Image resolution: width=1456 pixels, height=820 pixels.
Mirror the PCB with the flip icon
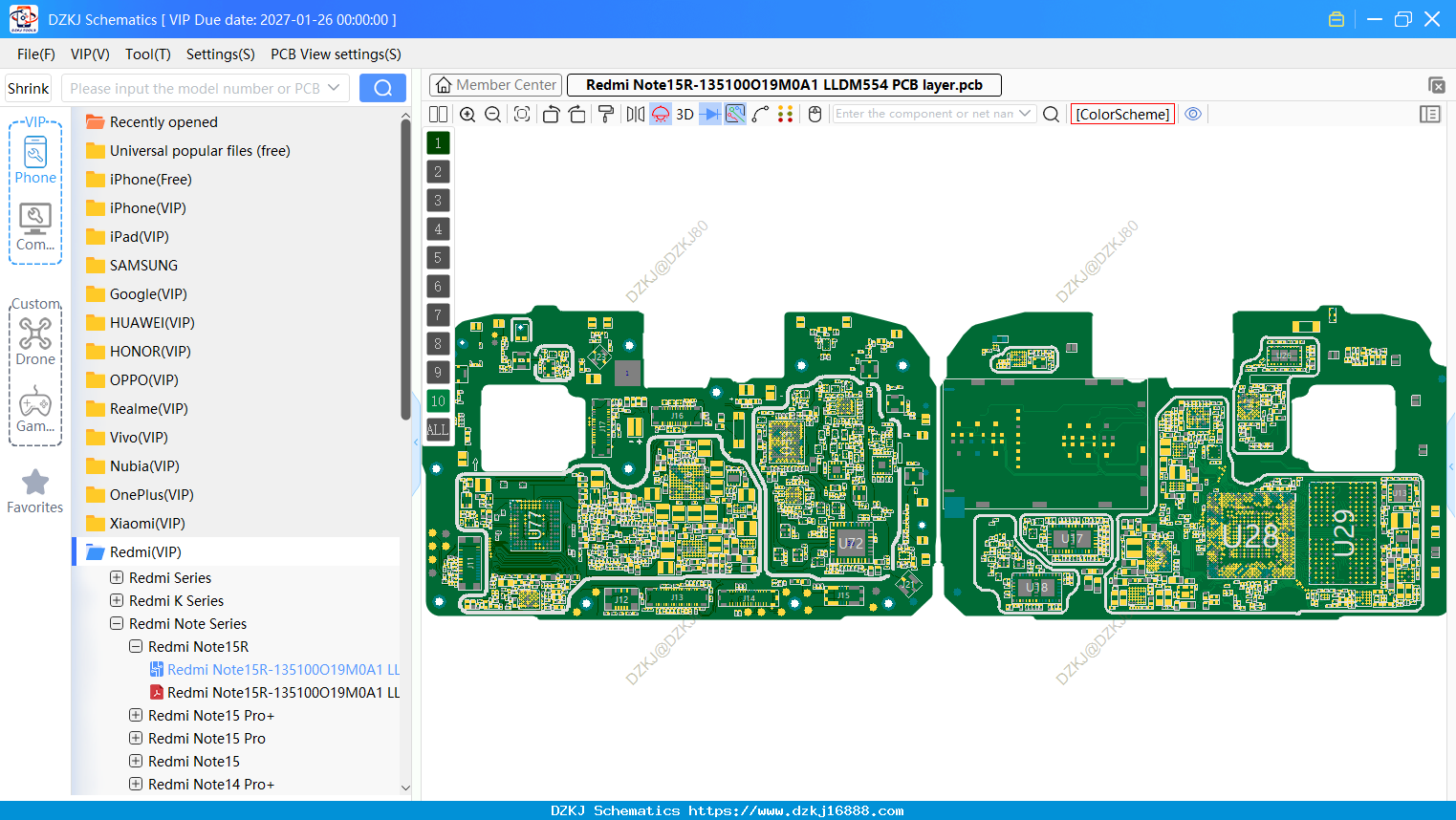tap(636, 114)
